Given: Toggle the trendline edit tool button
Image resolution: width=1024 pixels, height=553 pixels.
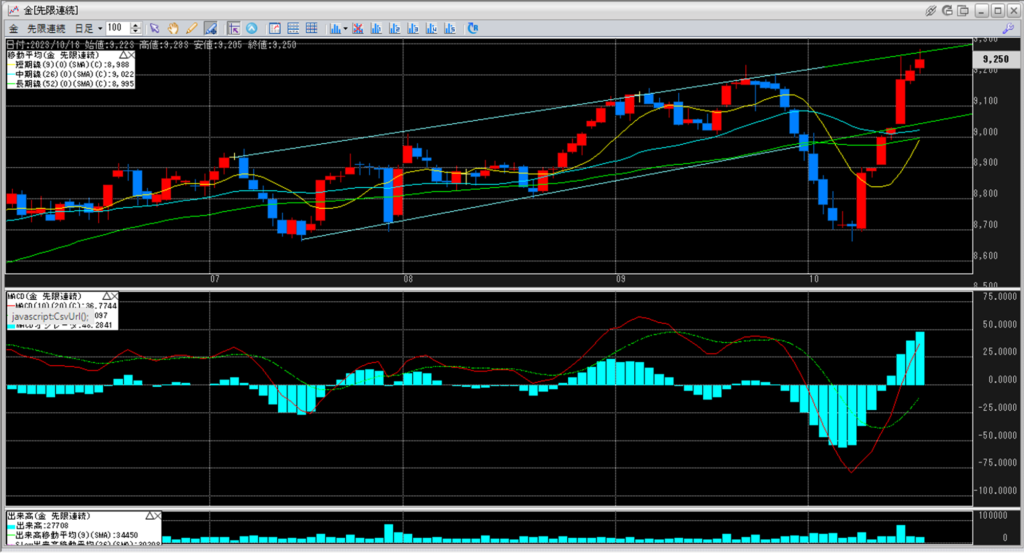Looking at the screenshot, I should coord(211,27).
